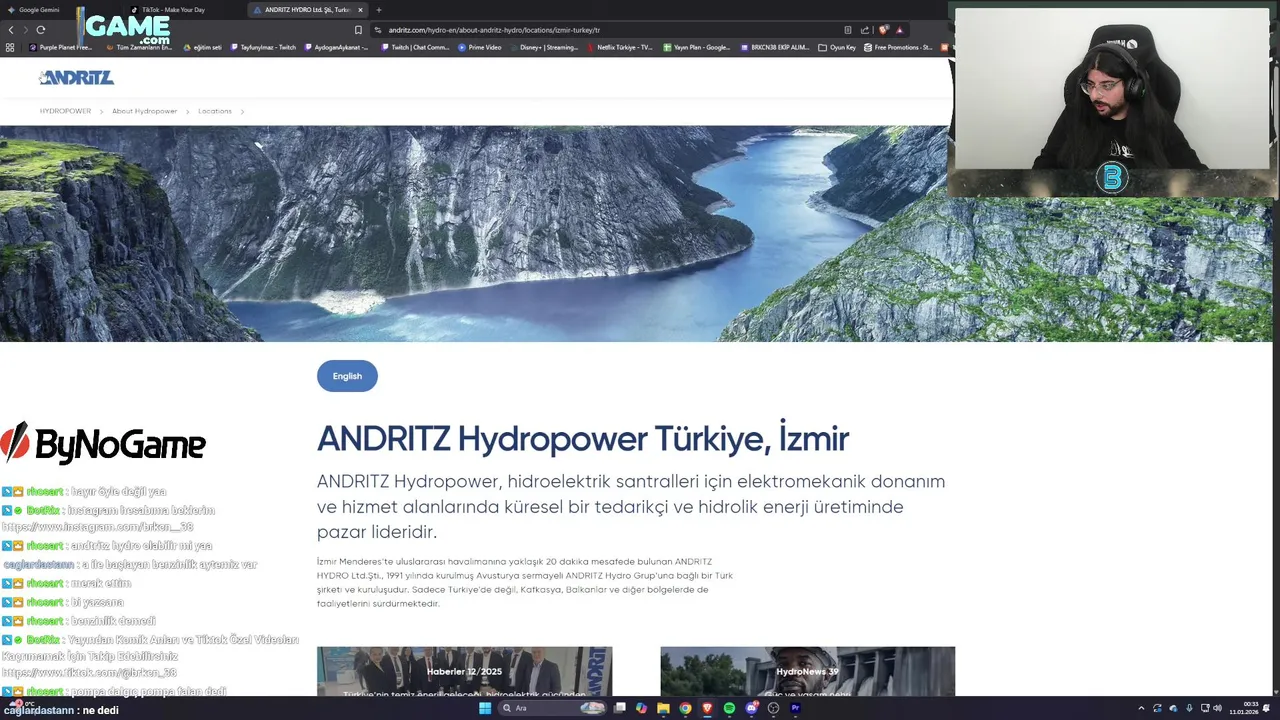Screen dimensions: 1280x720
Task: Switch language with the English button
Action: 347,376
